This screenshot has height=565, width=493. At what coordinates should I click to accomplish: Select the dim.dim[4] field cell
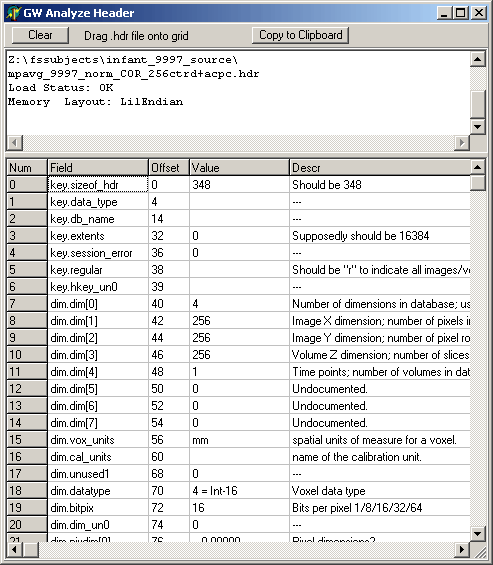pyautogui.click(x=98, y=372)
